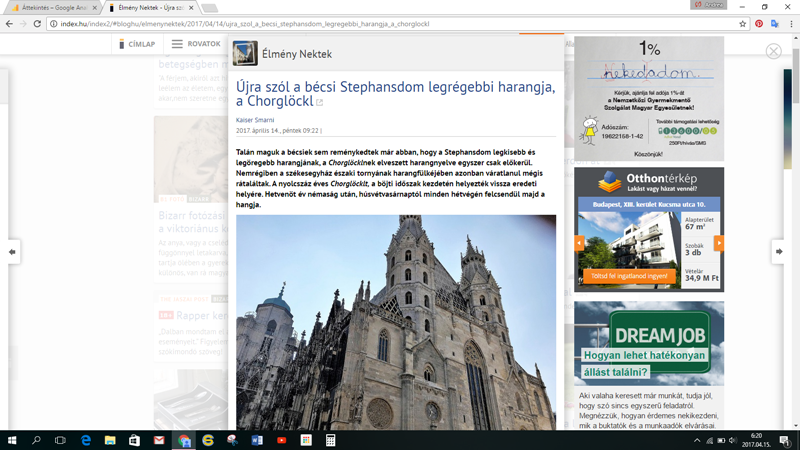Click Otthontérkép ad next orange arrow
Screen dimensions: 800x450
[718, 243]
